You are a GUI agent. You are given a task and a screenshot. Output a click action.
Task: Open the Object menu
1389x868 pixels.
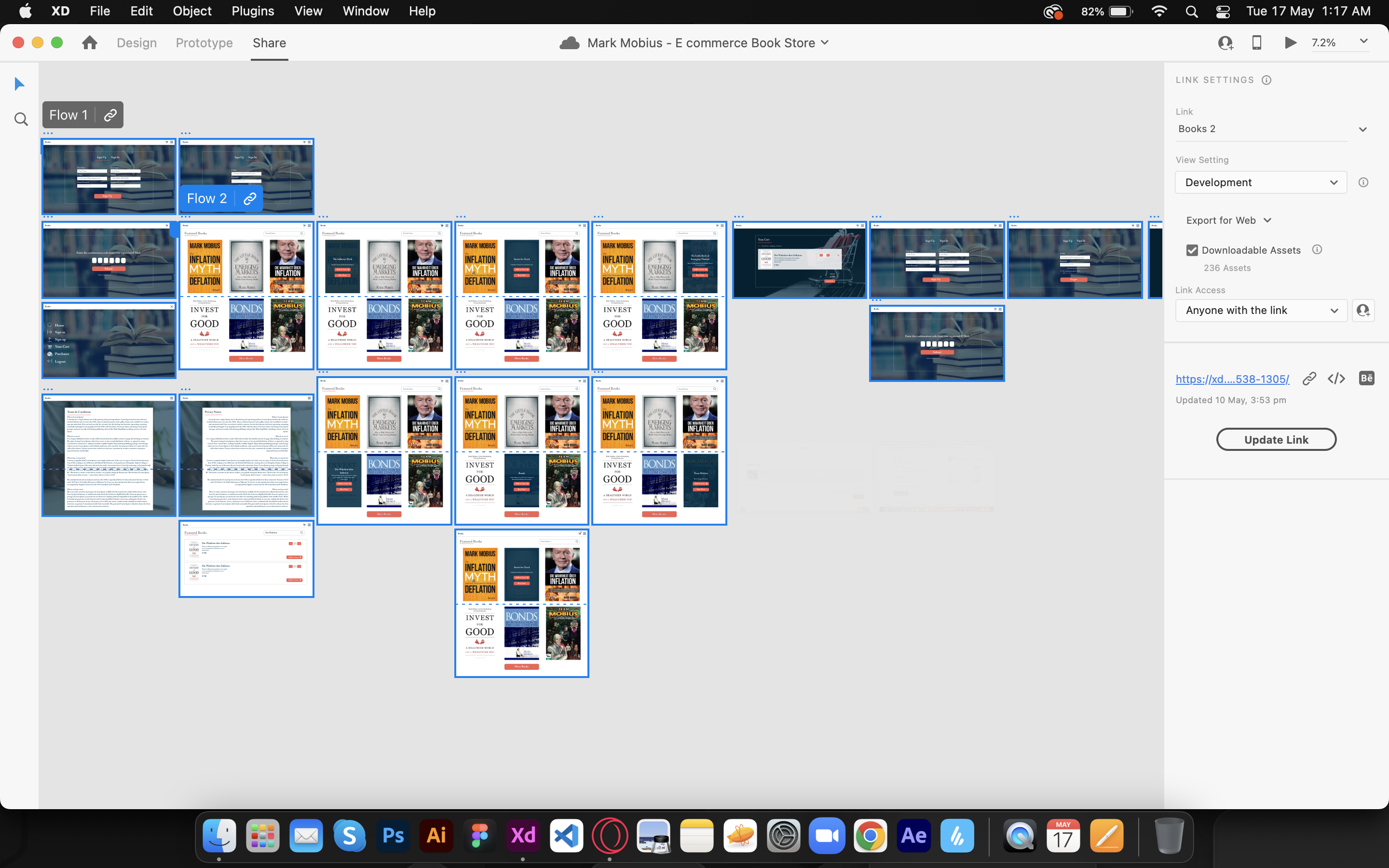tap(192, 12)
